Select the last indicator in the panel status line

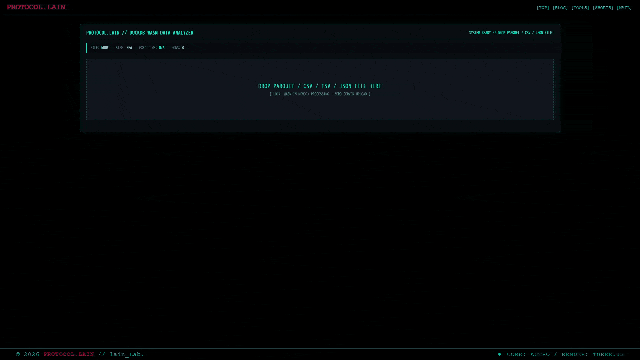[178, 48]
